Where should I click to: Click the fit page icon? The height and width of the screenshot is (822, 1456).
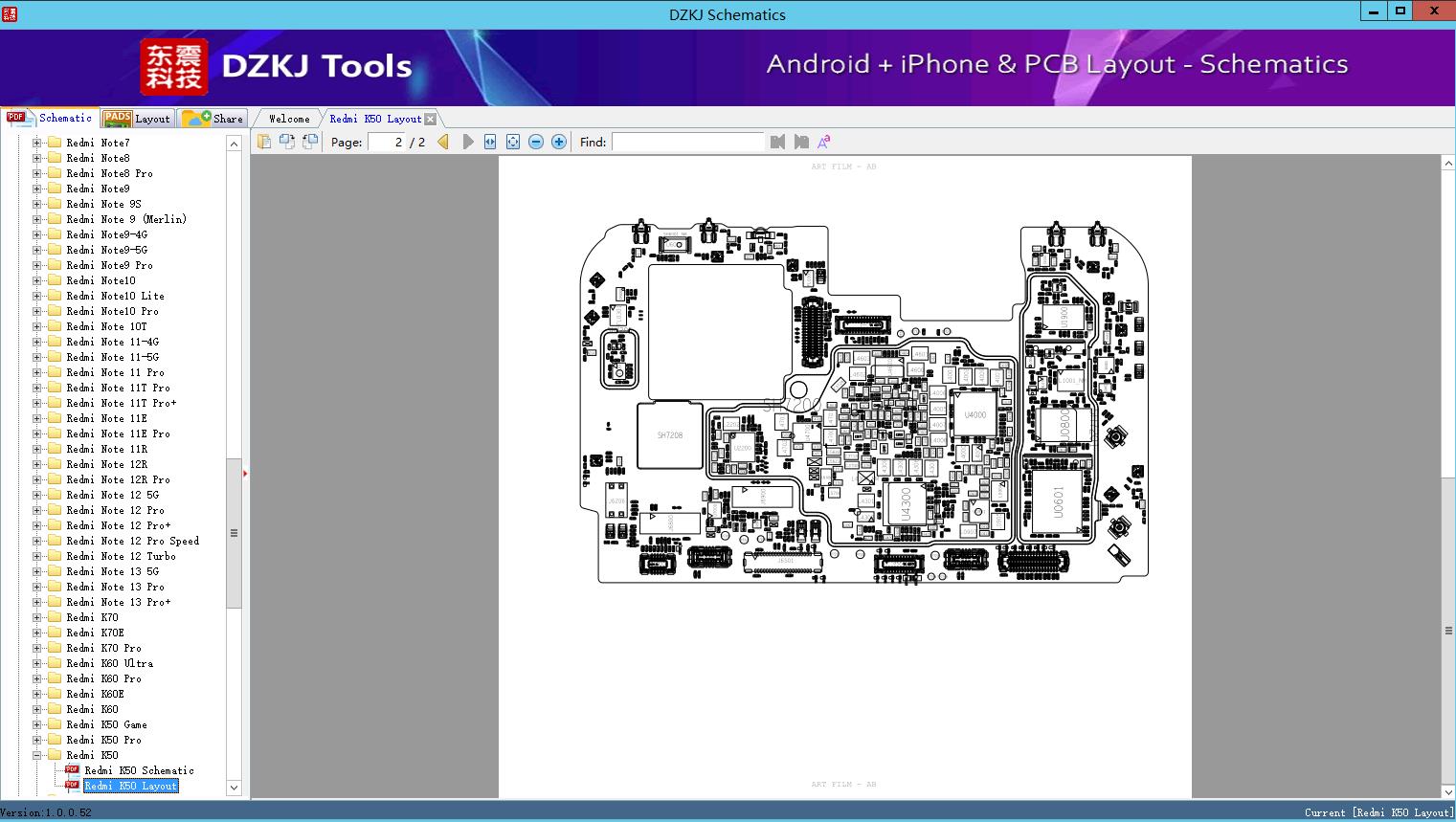tap(513, 142)
